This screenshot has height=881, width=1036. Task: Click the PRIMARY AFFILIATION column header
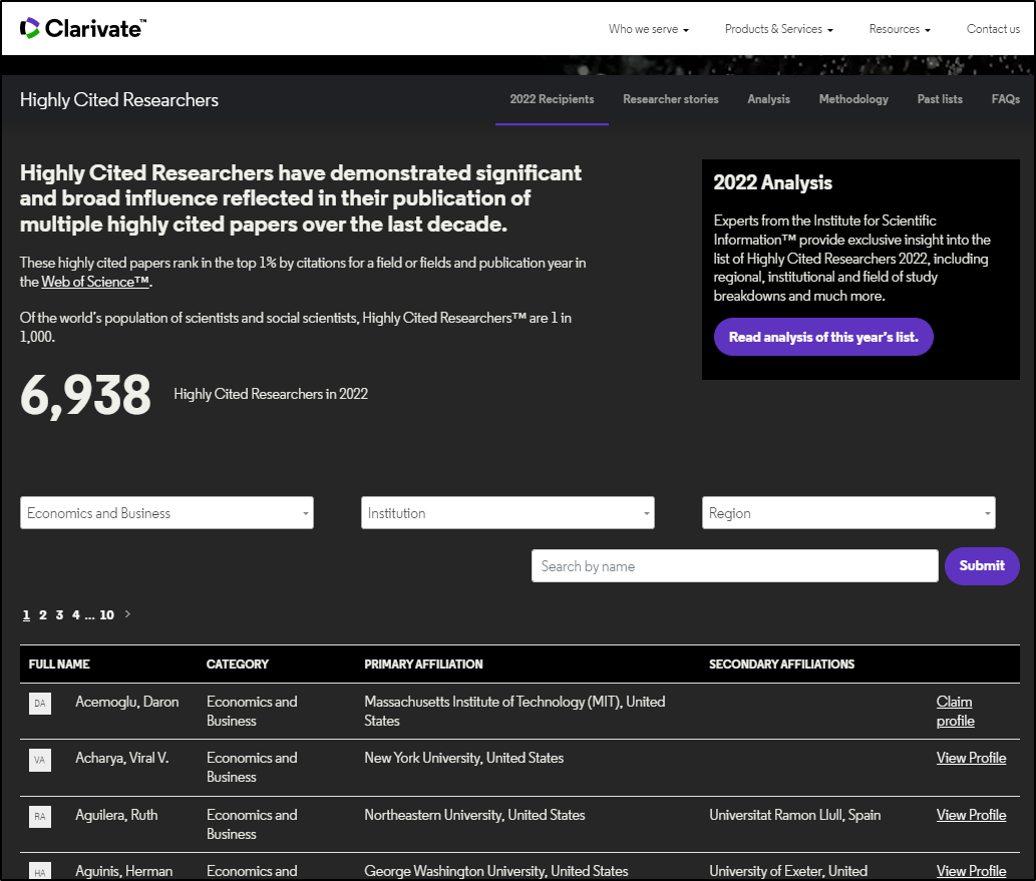(424, 664)
